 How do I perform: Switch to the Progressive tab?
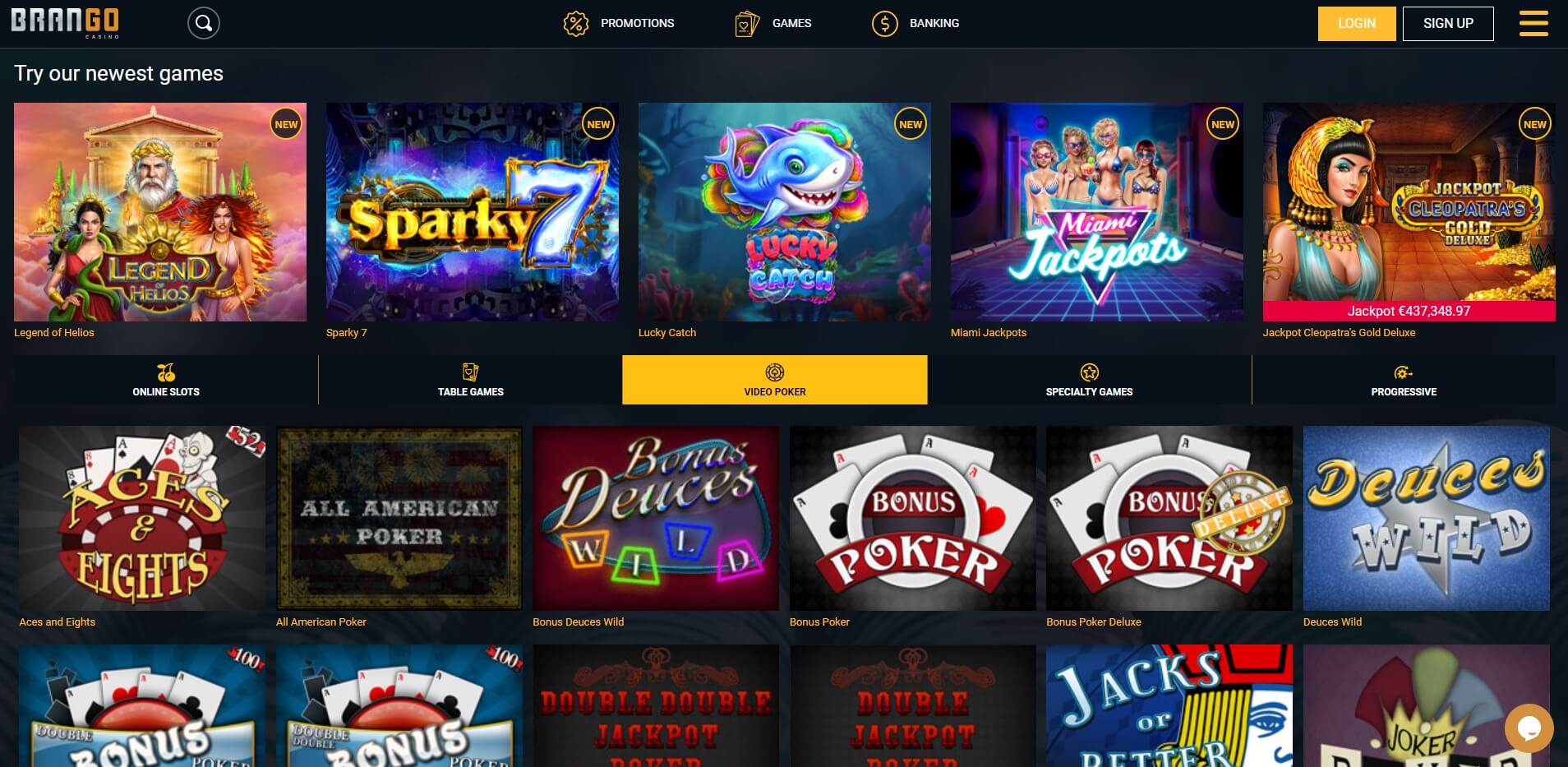point(1404,380)
